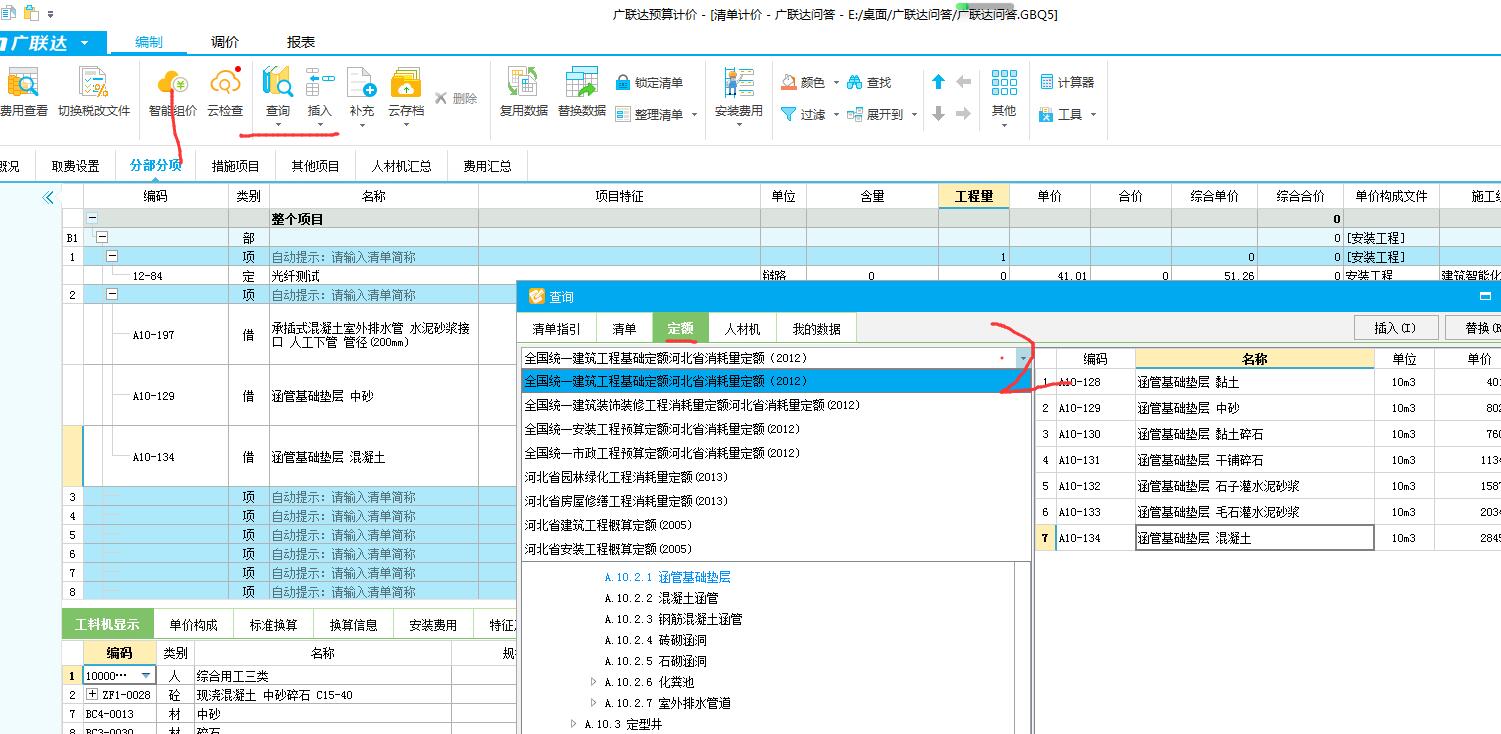The height and width of the screenshot is (734, 1501).
Task: Switch to 编制 ribbon tab
Action: 149,42
